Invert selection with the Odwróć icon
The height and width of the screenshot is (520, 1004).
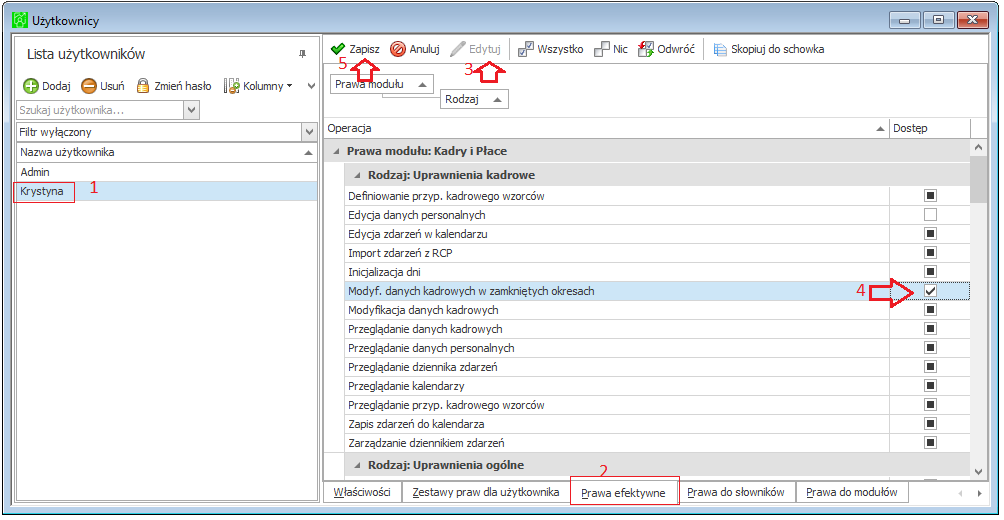tap(645, 49)
